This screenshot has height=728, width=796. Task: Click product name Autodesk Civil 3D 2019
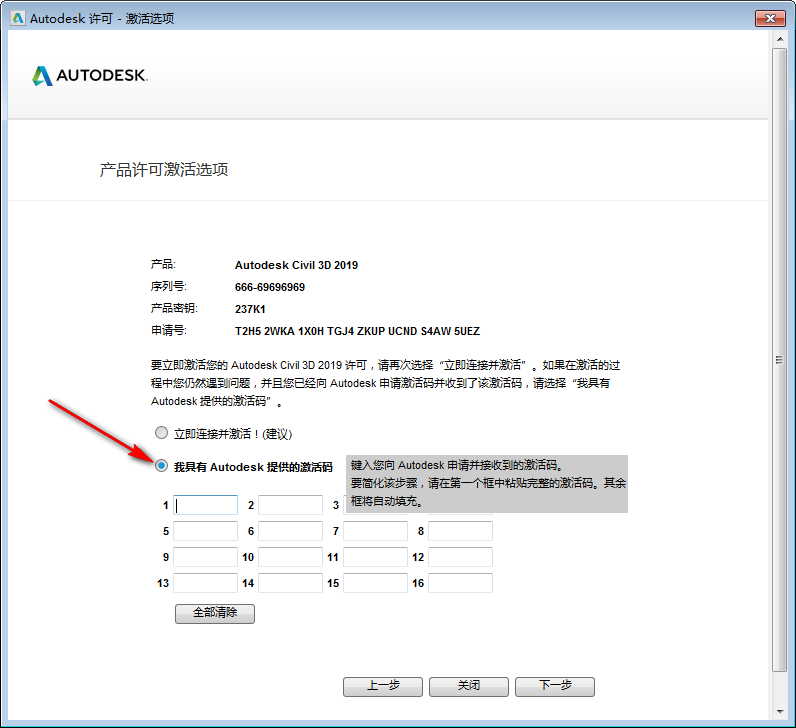coord(296,265)
